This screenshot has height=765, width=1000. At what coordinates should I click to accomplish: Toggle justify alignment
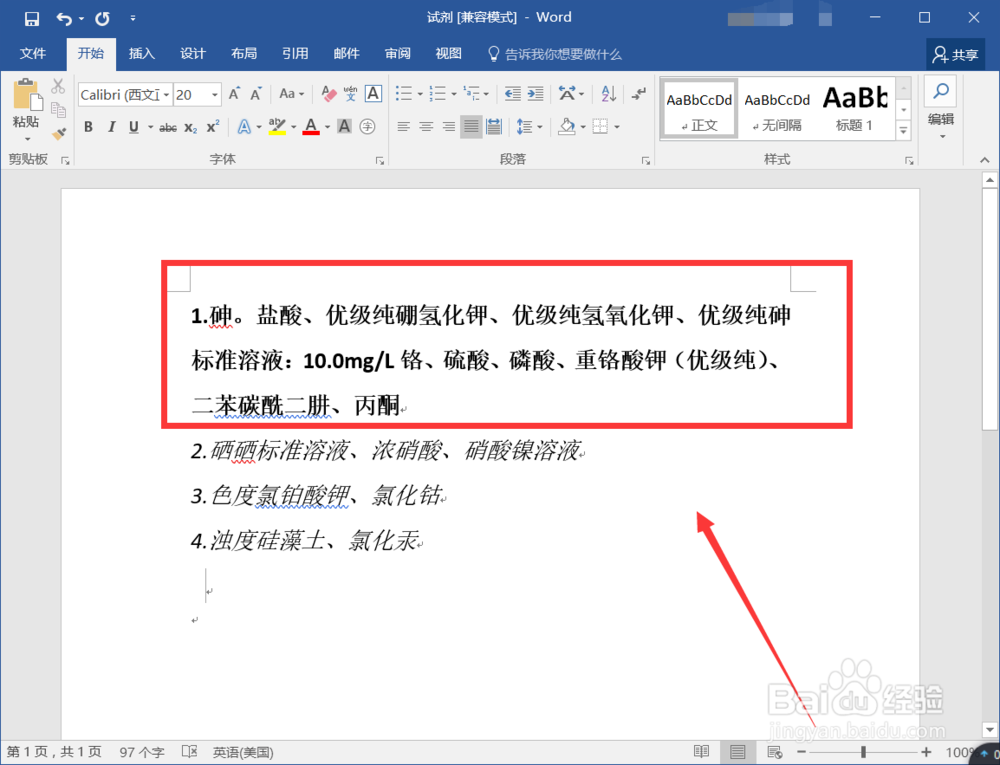coord(470,126)
